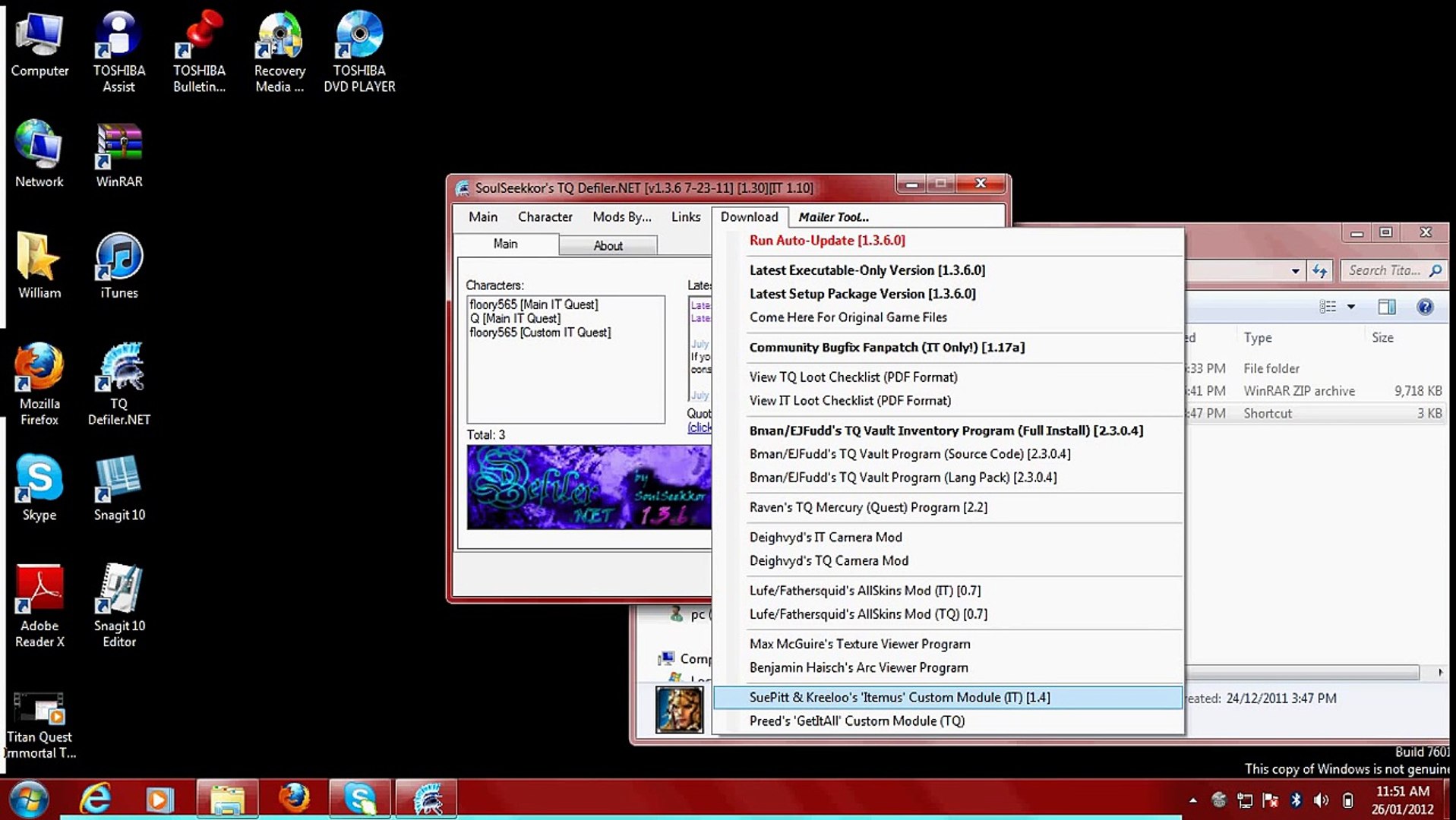Switch to Skype on the taskbar

(360, 799)
